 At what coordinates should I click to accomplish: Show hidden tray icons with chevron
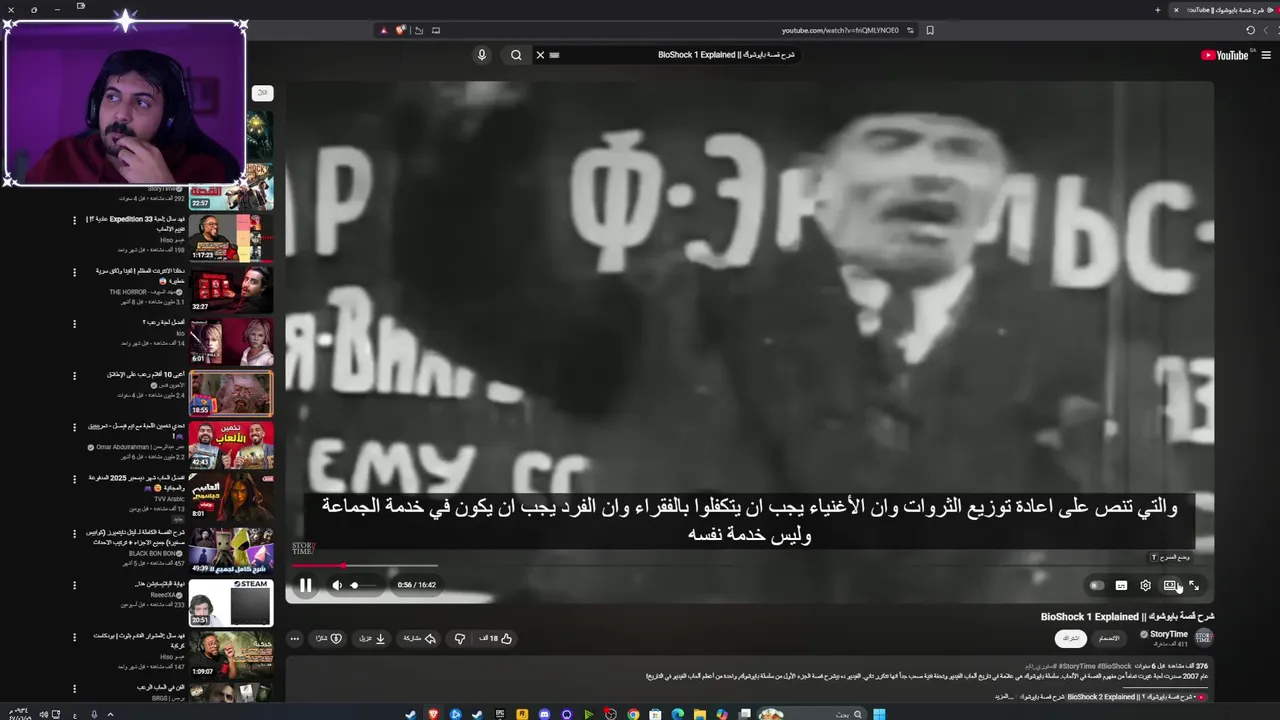pyautogui.click(x=110, y=714)
